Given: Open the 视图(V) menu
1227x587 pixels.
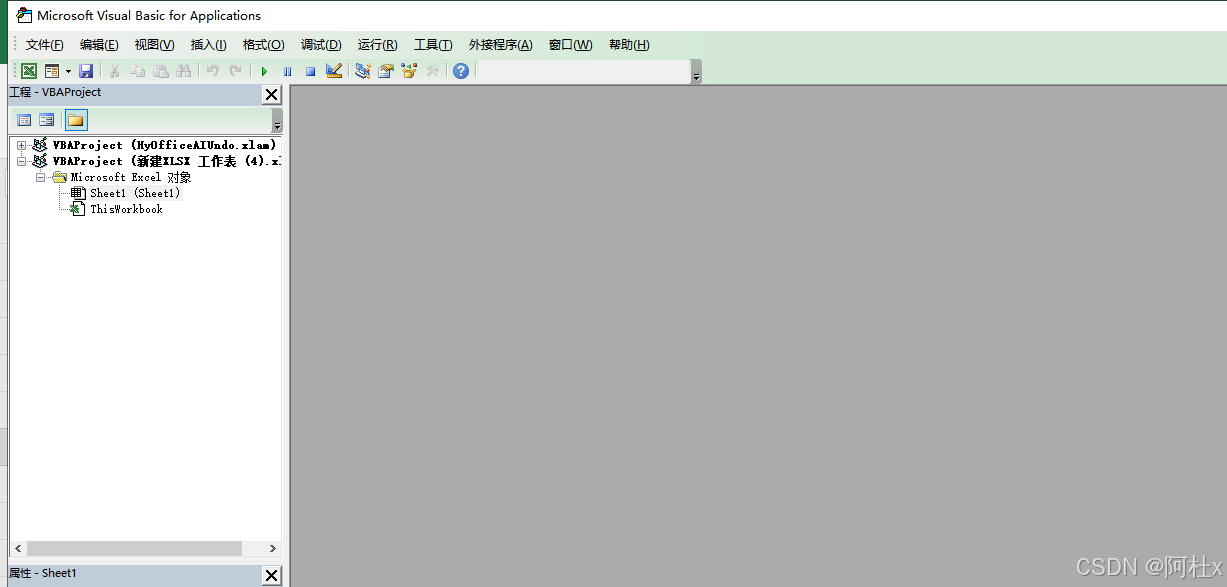Looking at the screenshot, I should coord(154,45).
